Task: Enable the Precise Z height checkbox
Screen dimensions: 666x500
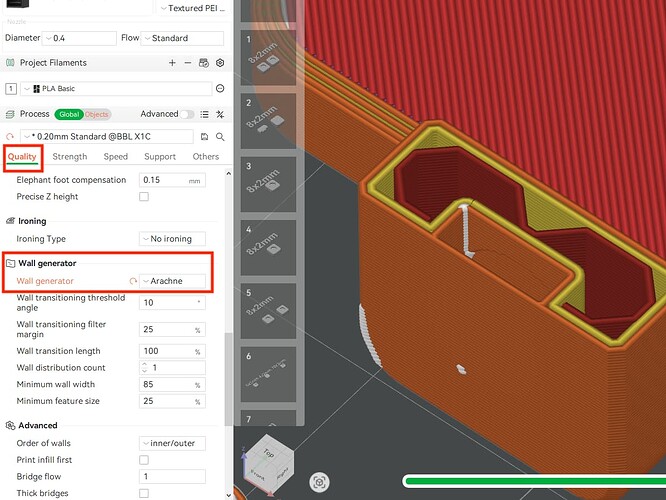Action: coord(144,197)
